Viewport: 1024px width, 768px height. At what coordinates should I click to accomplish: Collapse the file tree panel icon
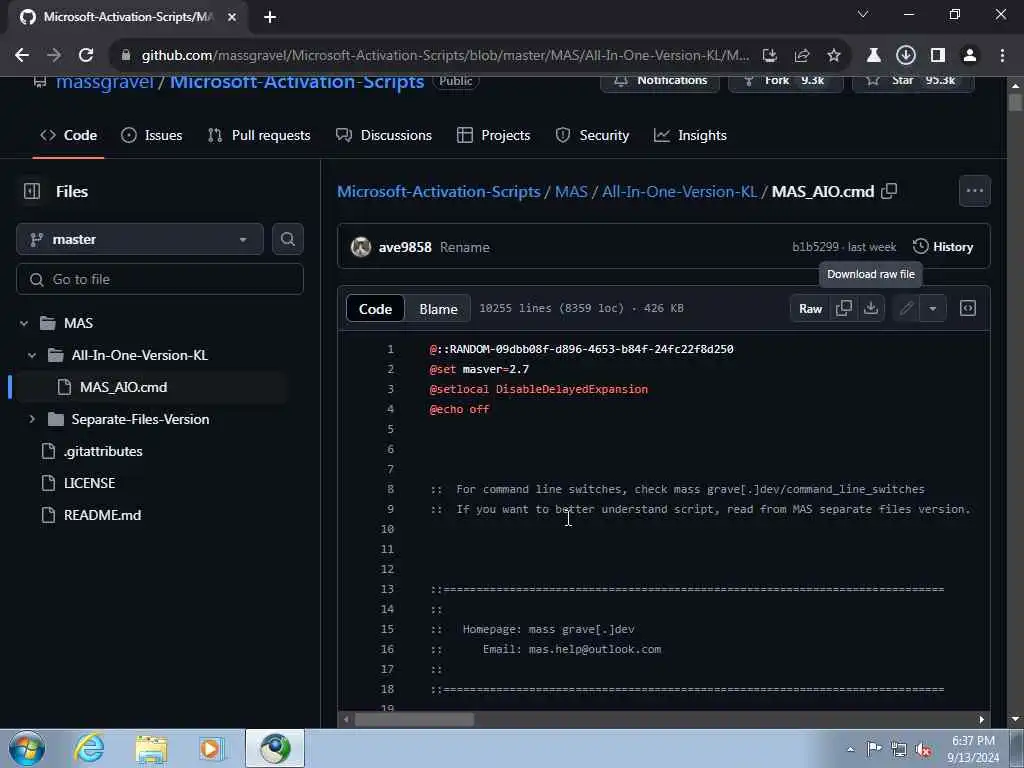[x=31, y=191]
